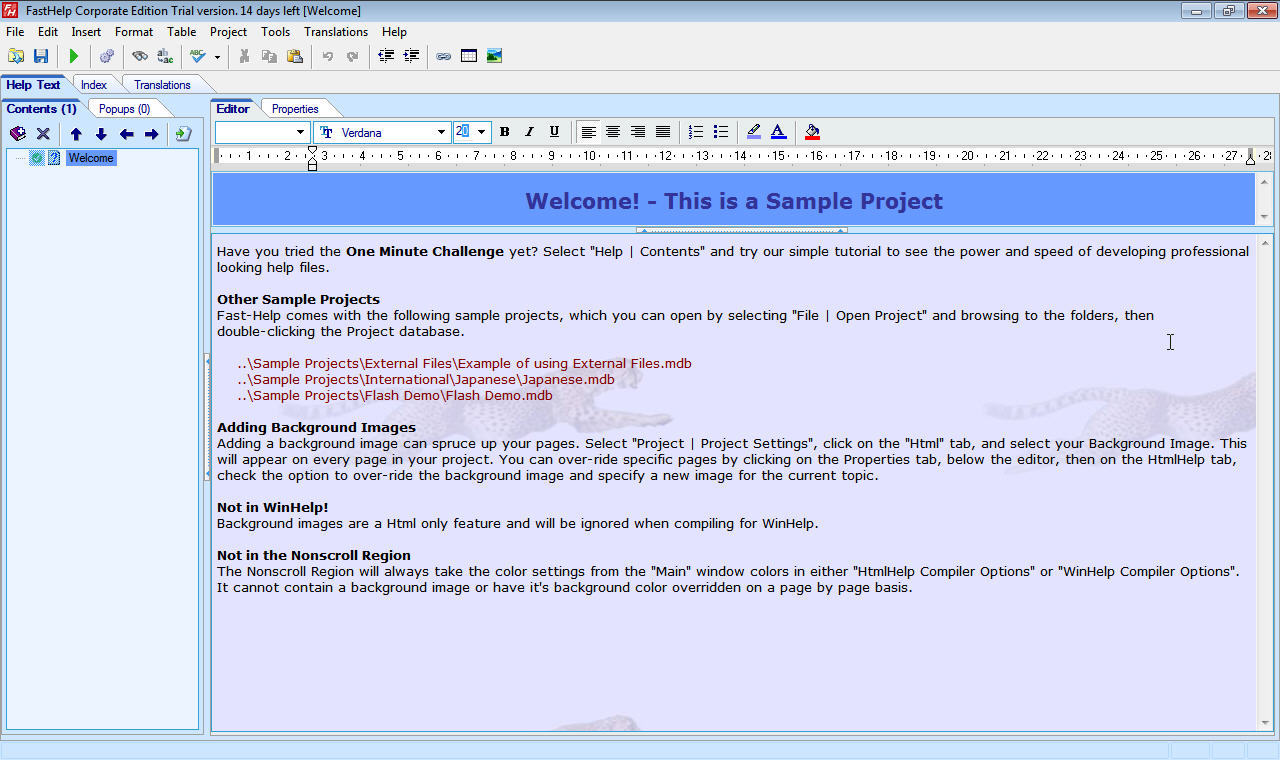The width and height of the screenshot is (1280, 760).
Task: Toggle the bulleted list button
Action: [x=721, y=132]
